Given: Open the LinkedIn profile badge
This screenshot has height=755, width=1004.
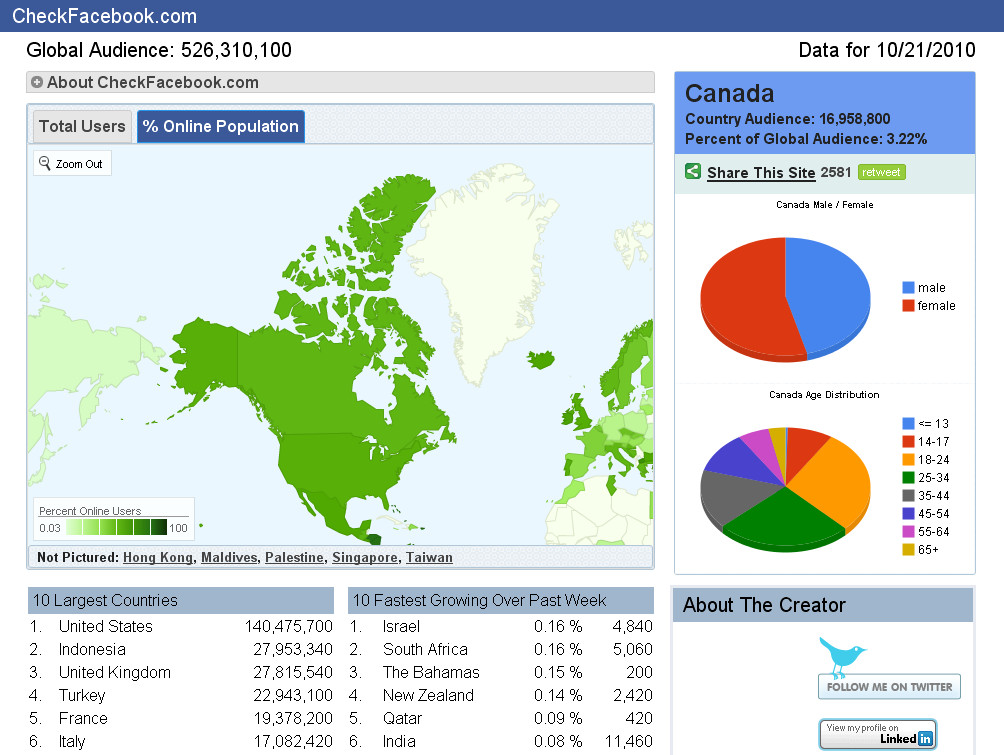Looking at the screenshot, I should (878, 734).
